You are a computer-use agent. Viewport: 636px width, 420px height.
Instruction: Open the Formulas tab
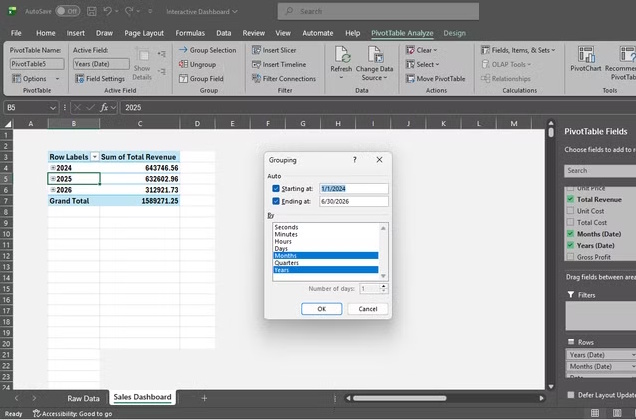pos(190,33)
